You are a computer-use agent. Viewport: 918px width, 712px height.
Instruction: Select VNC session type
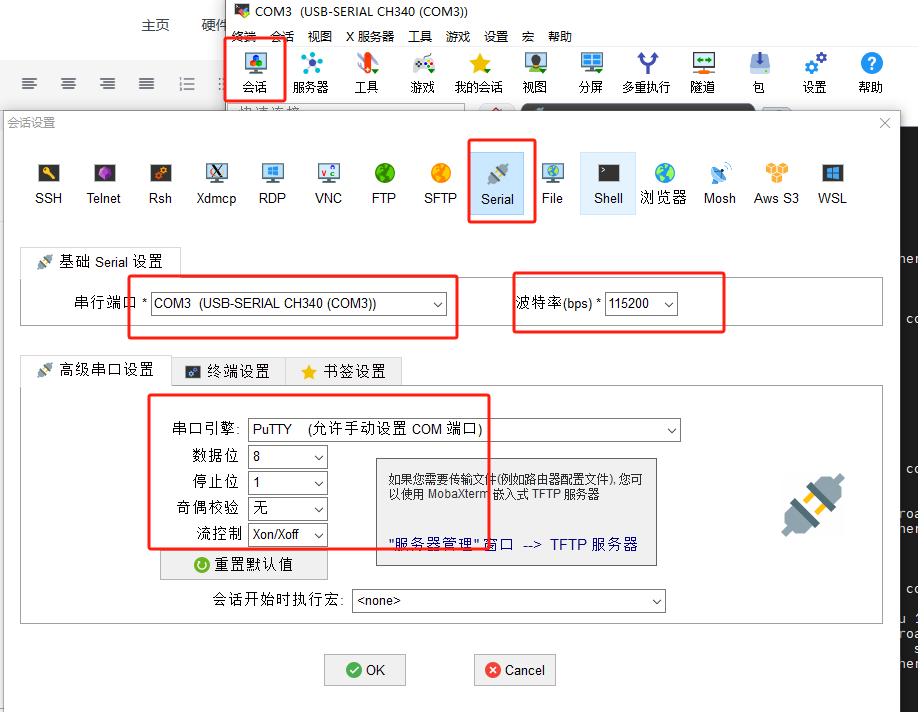(x=328, y=184)
